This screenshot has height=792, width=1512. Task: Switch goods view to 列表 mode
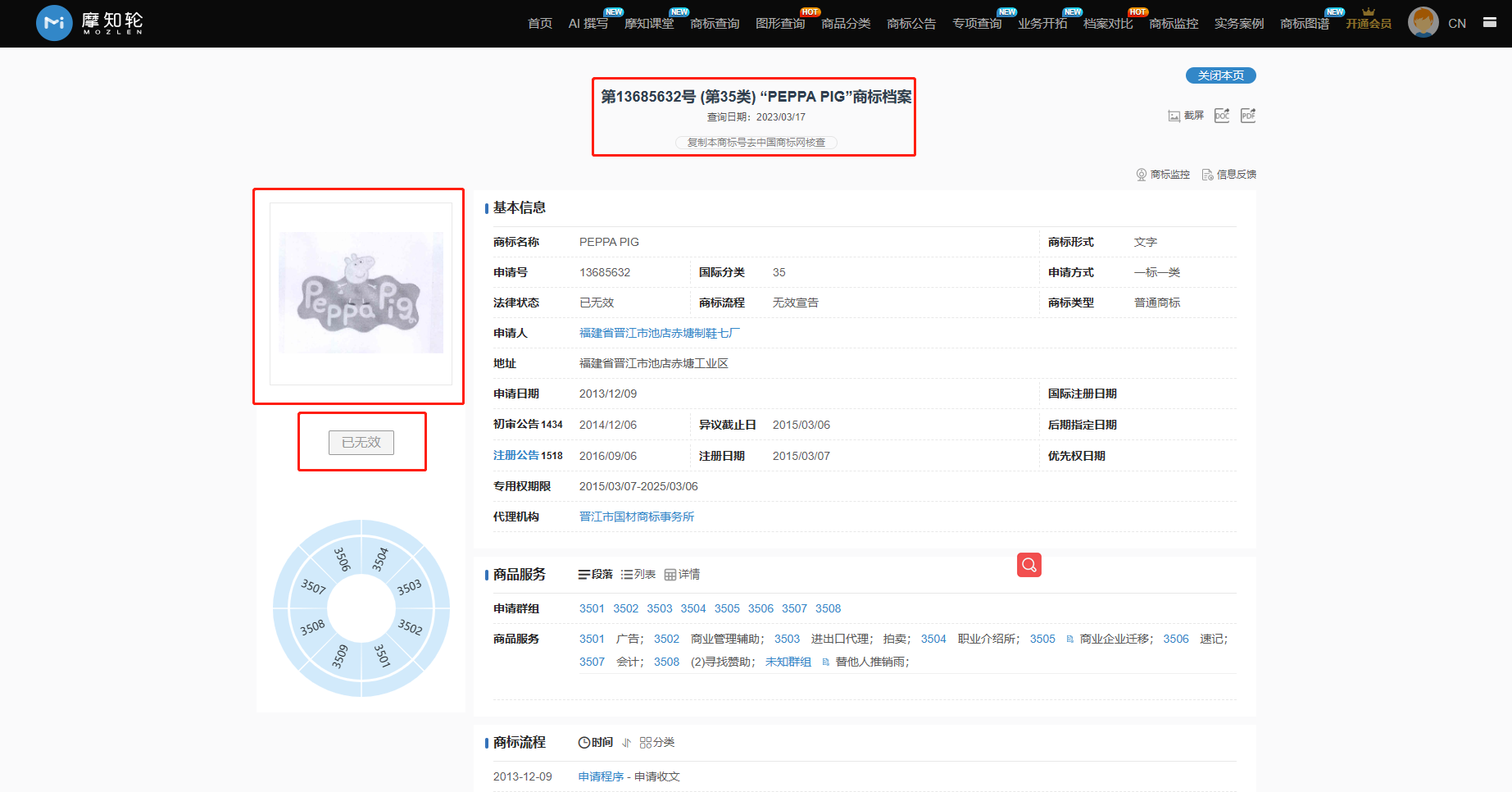[x=638, y=575]
